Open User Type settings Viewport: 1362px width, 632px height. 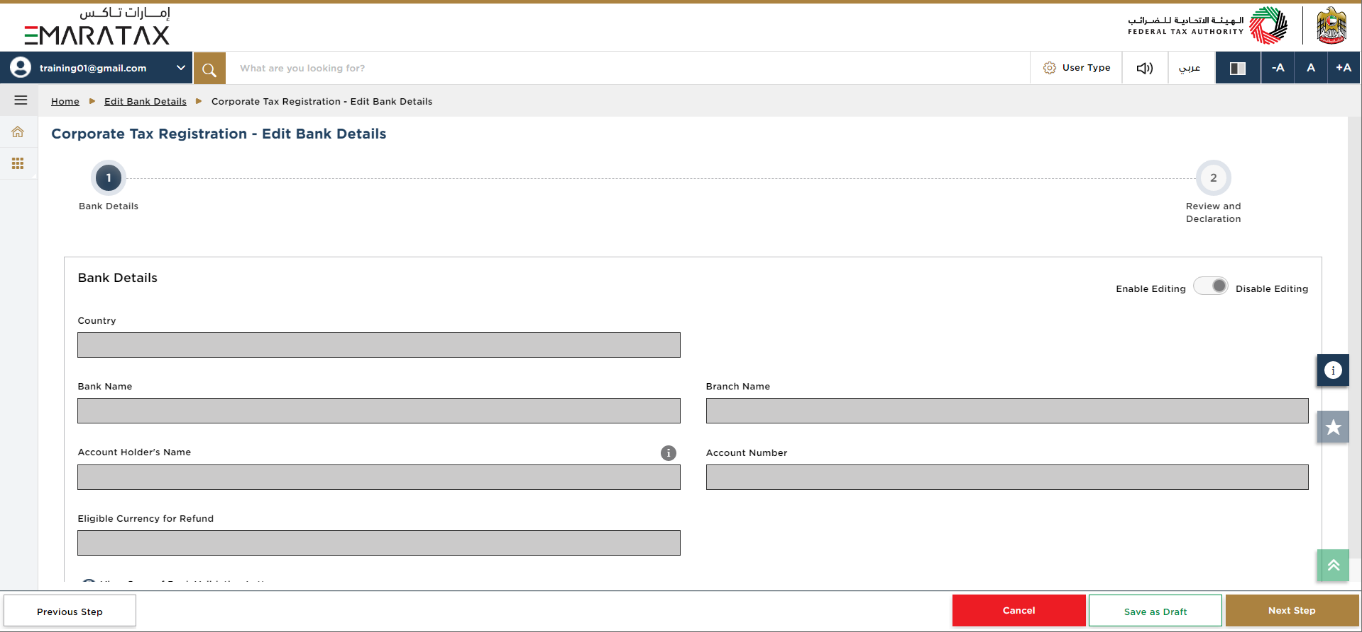pyautogui.click(x=1076, y=68)
